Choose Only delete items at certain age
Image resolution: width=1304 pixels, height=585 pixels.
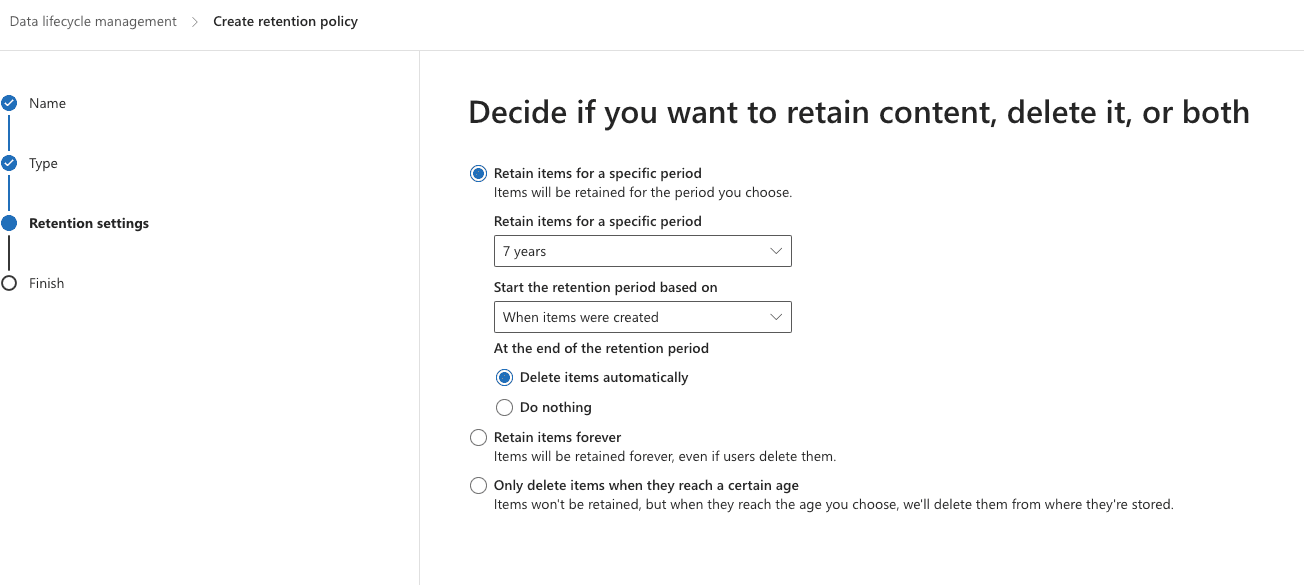[478, 485]
